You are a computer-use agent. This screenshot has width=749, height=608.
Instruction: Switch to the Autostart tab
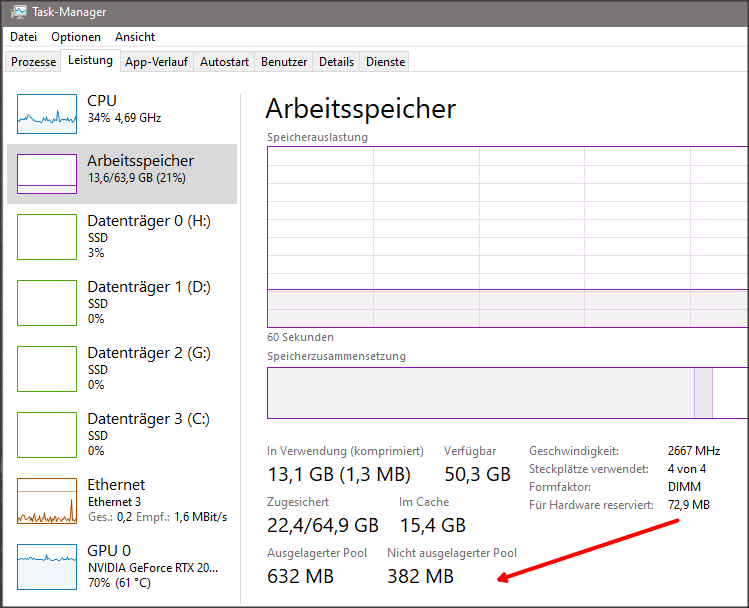click(x=224, y=62)
